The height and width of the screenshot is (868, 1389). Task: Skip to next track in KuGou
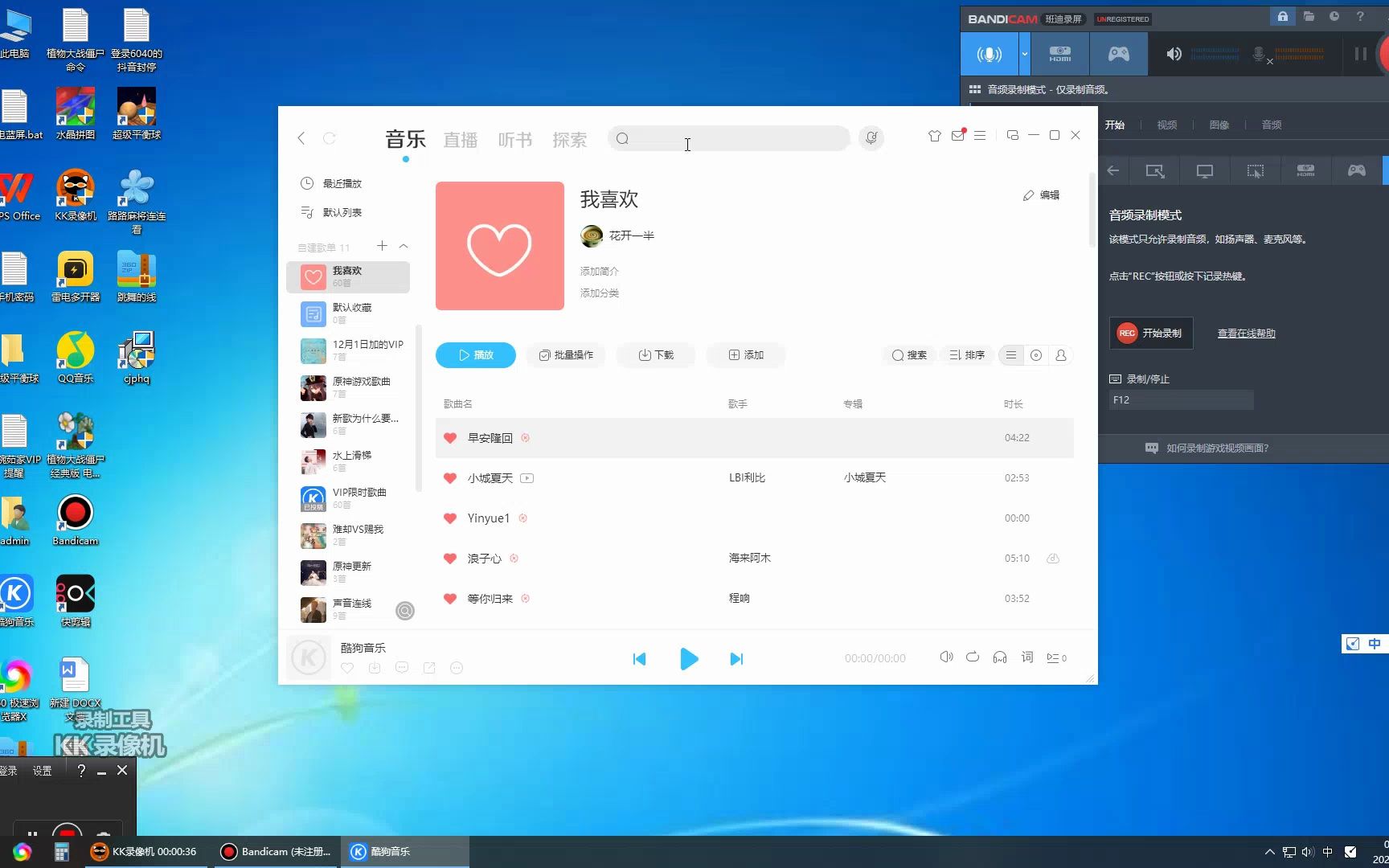click(x=736, y=659)
